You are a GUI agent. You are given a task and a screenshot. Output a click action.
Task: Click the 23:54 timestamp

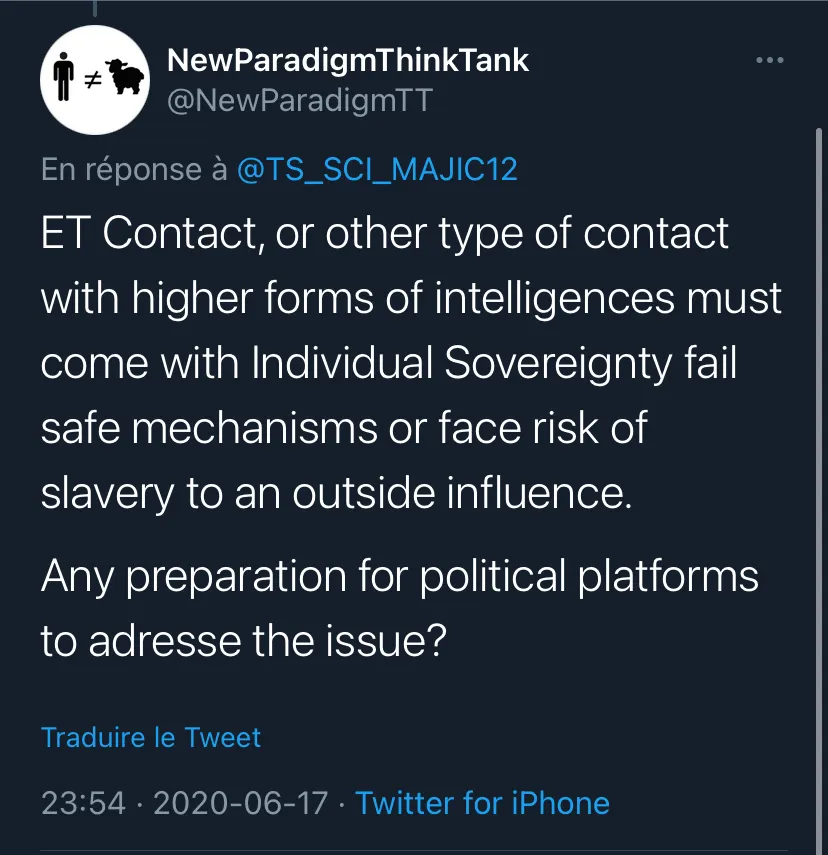(x=83, y=803)
